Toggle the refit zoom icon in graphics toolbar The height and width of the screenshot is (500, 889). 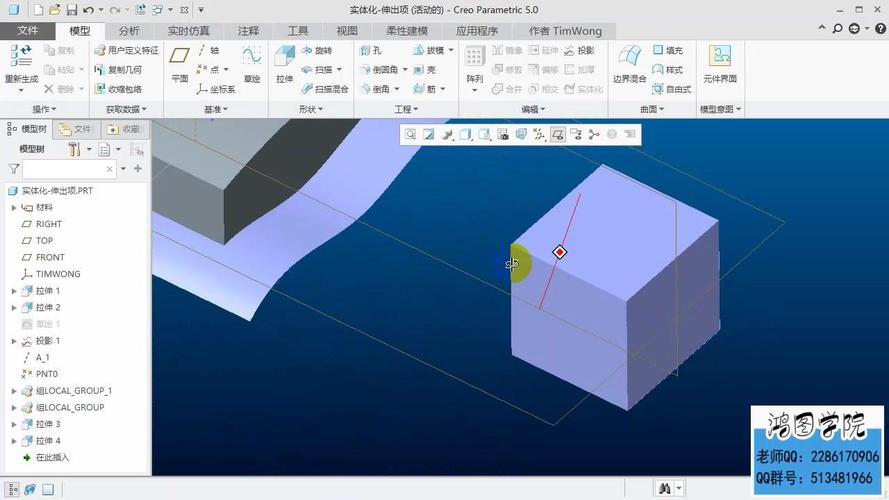click(410, 134)
